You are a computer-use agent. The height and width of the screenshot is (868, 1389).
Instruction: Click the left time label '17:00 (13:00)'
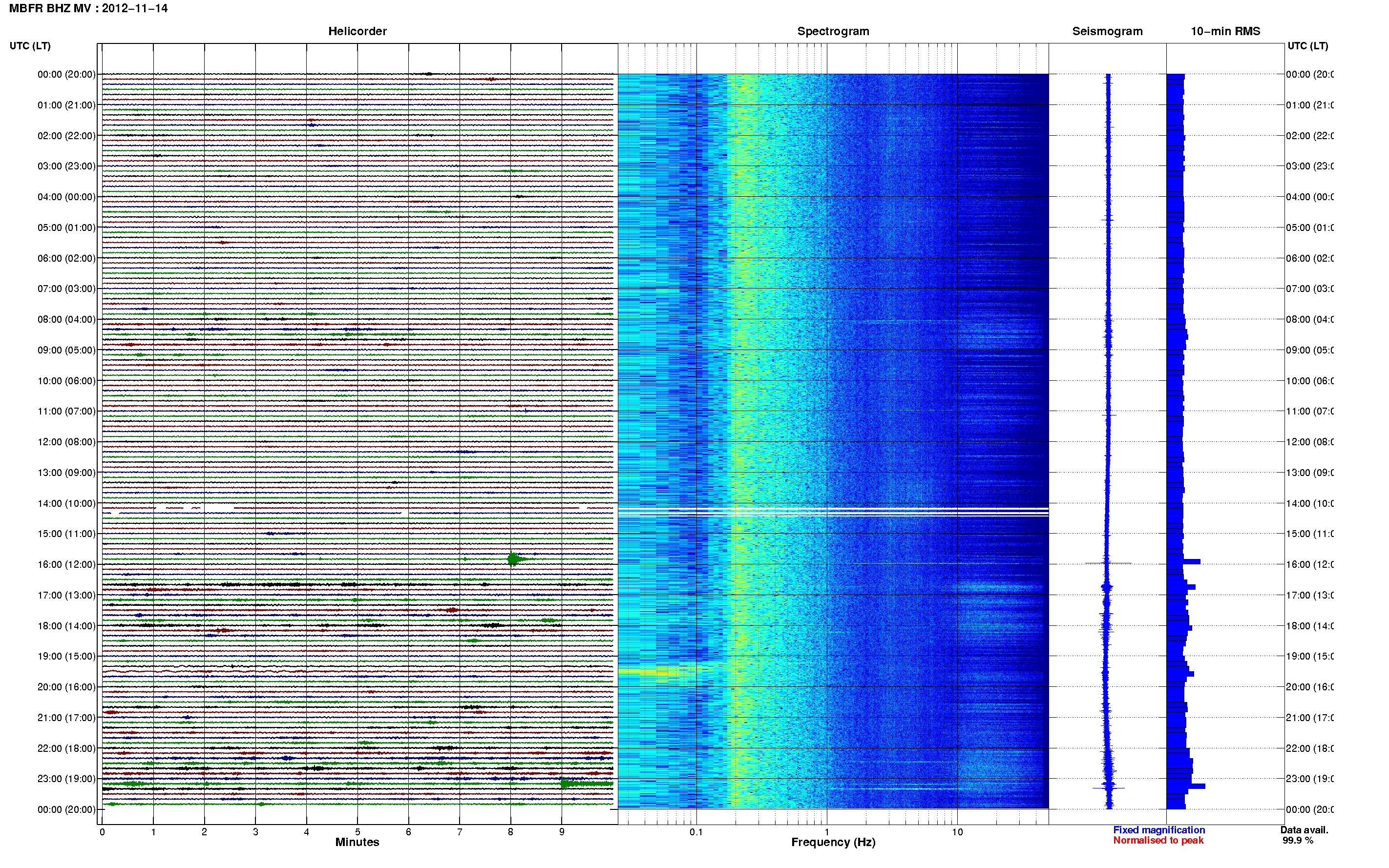pos(66,595)
